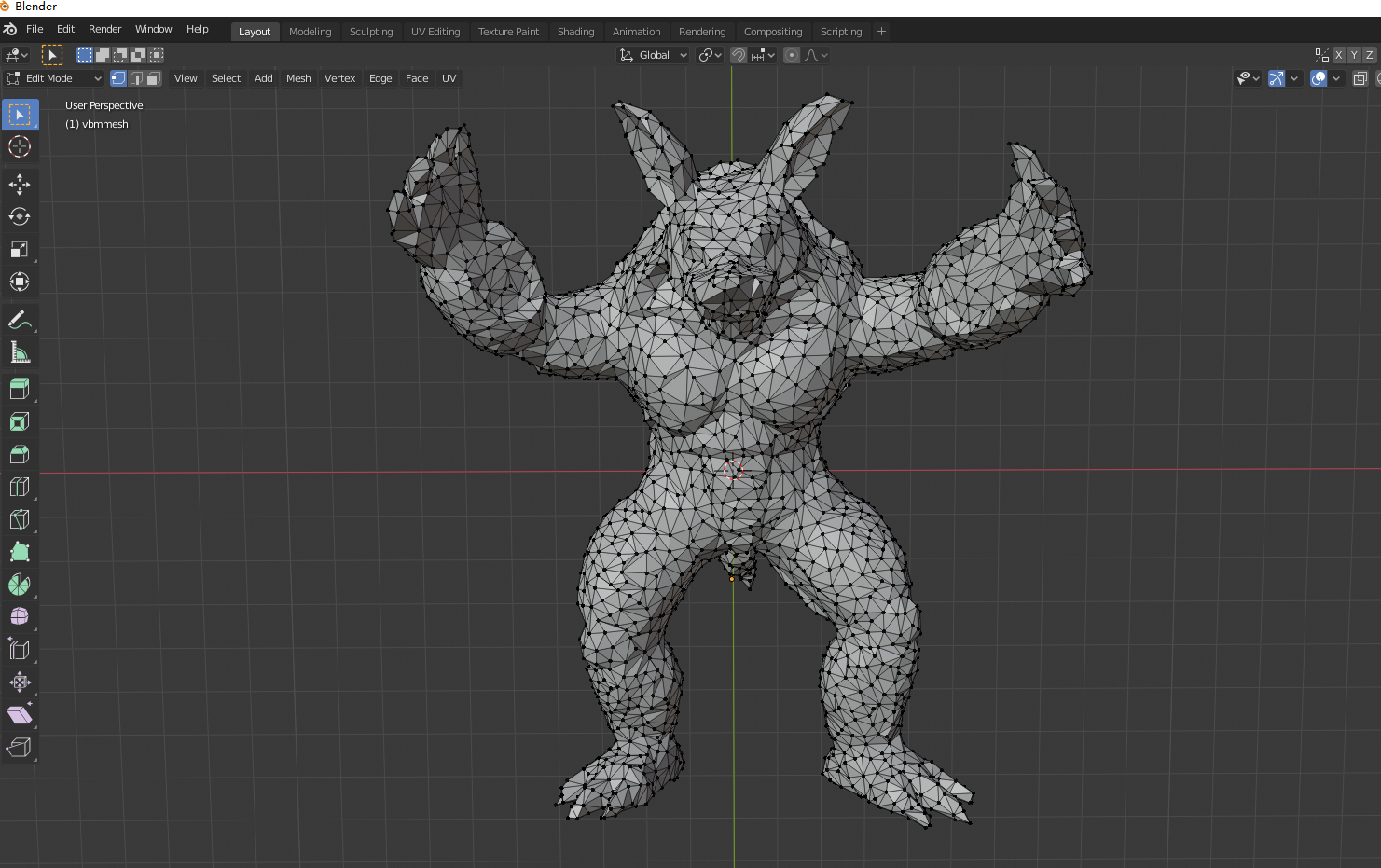Expand overlay settings arrow
Image resolution: width=1381 pixels, height=868 pixels.
(x=1336, y=78)
